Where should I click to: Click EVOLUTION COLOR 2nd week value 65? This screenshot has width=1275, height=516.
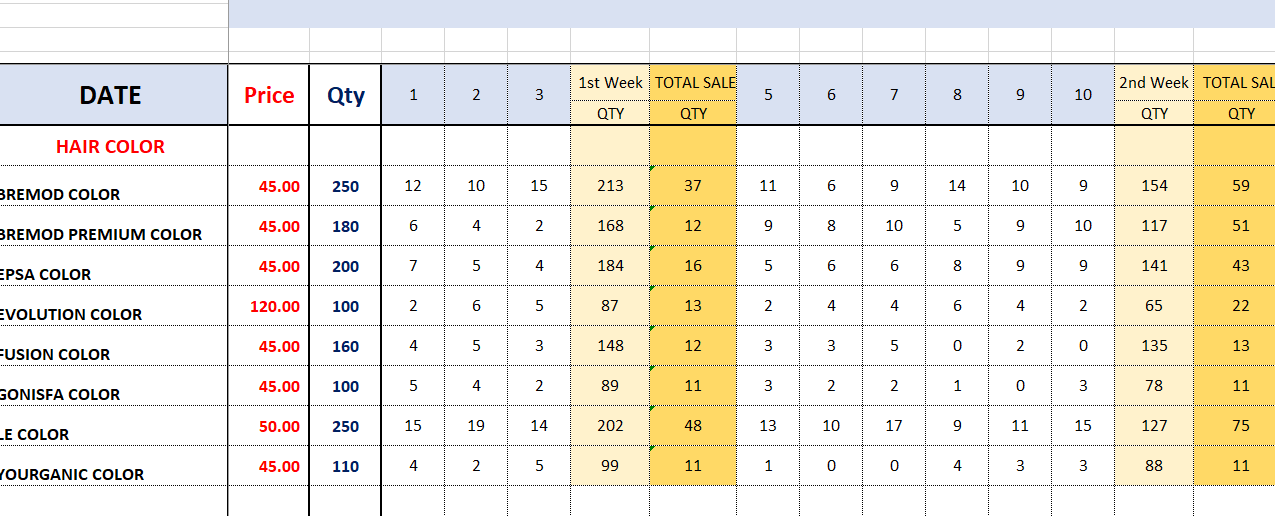coord(1154,306)
